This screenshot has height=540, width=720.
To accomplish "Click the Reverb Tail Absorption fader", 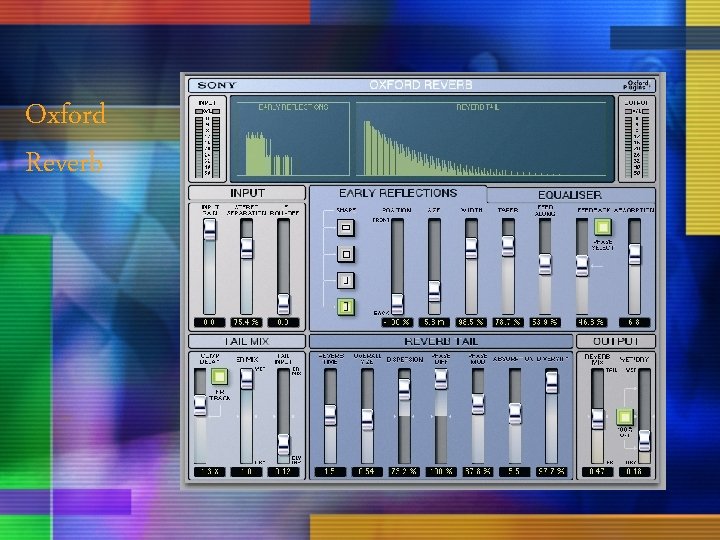I will click(515, 414).
